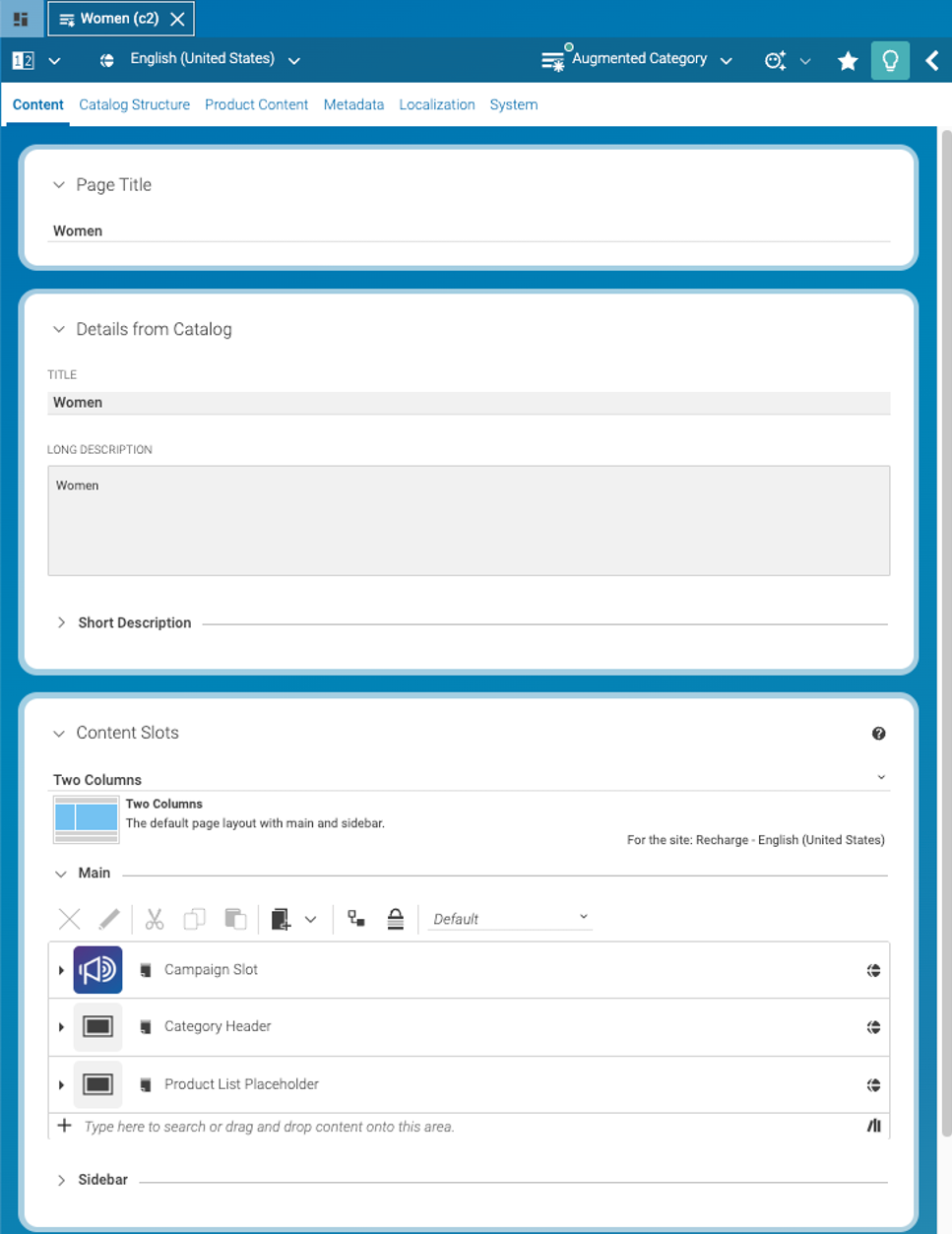952x1234 pixels.
Task: Toggle the lock icon in Main toolbar
Action: tap(395, 919)
